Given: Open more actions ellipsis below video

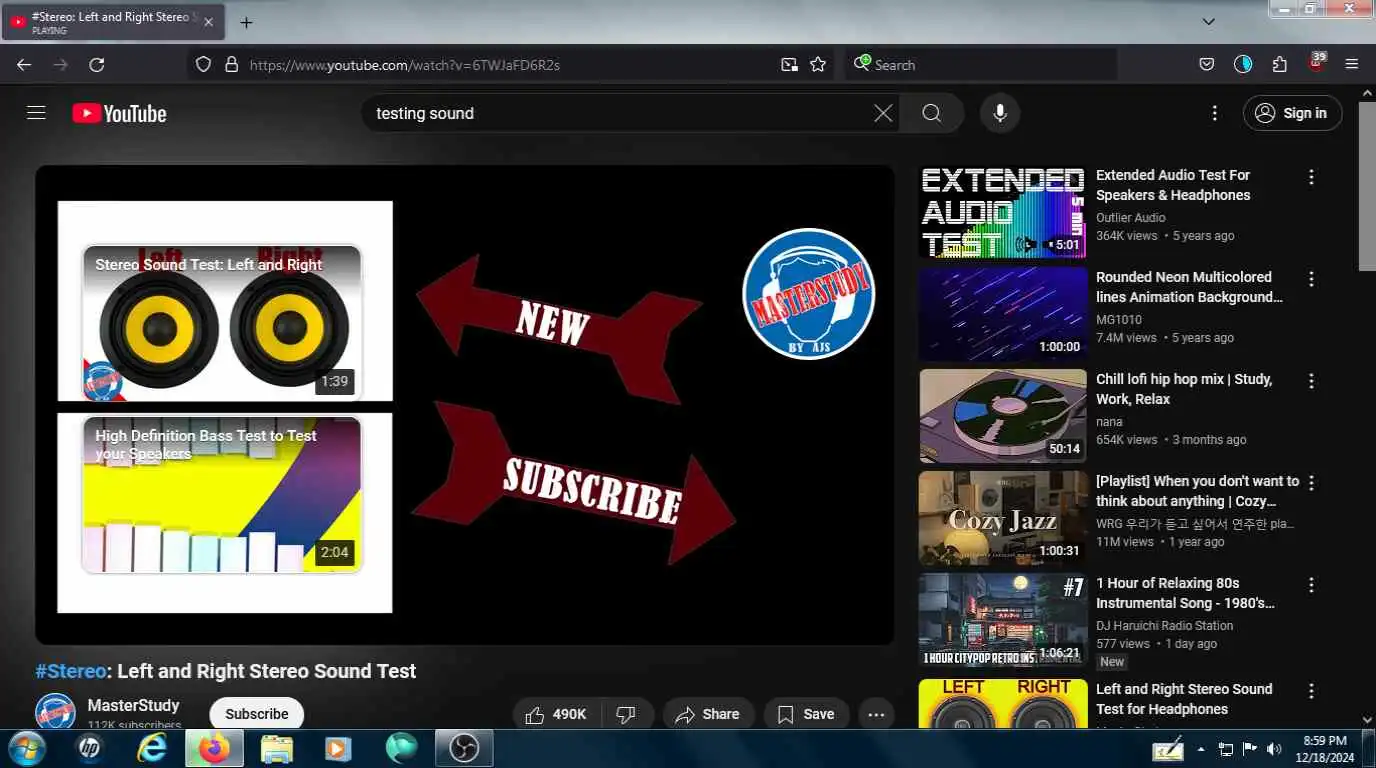Looking at the screenshot, I should coord(876,714).
